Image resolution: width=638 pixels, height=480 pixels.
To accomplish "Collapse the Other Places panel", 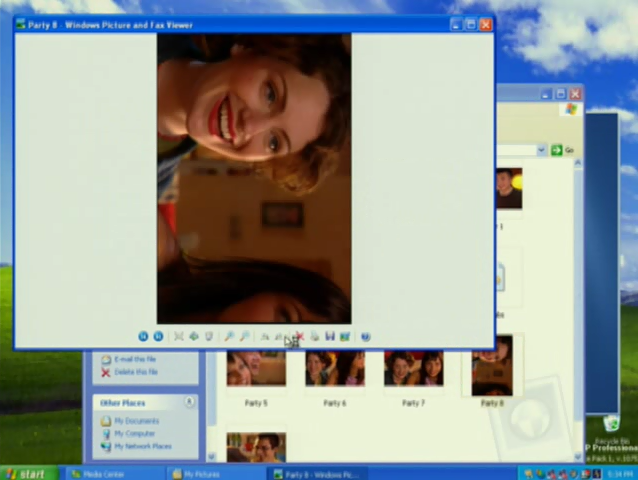I will tap(190, 402).
